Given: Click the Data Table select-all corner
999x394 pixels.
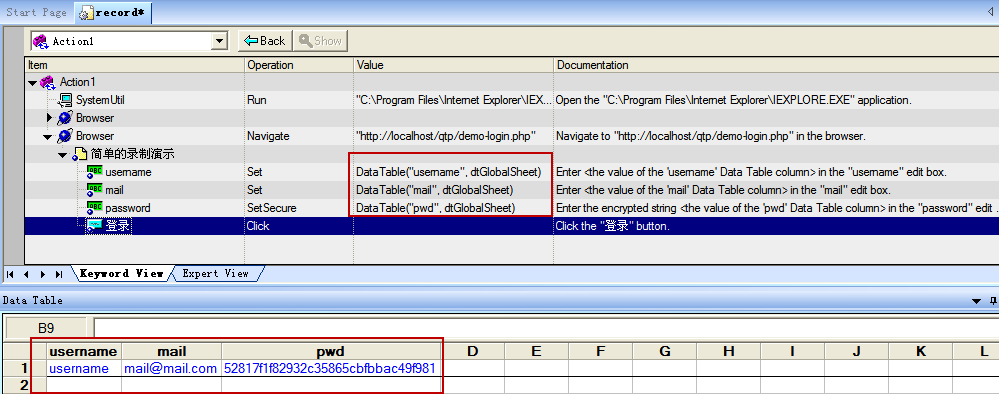Looking at the screenshot, I should [x=25, y=351].
